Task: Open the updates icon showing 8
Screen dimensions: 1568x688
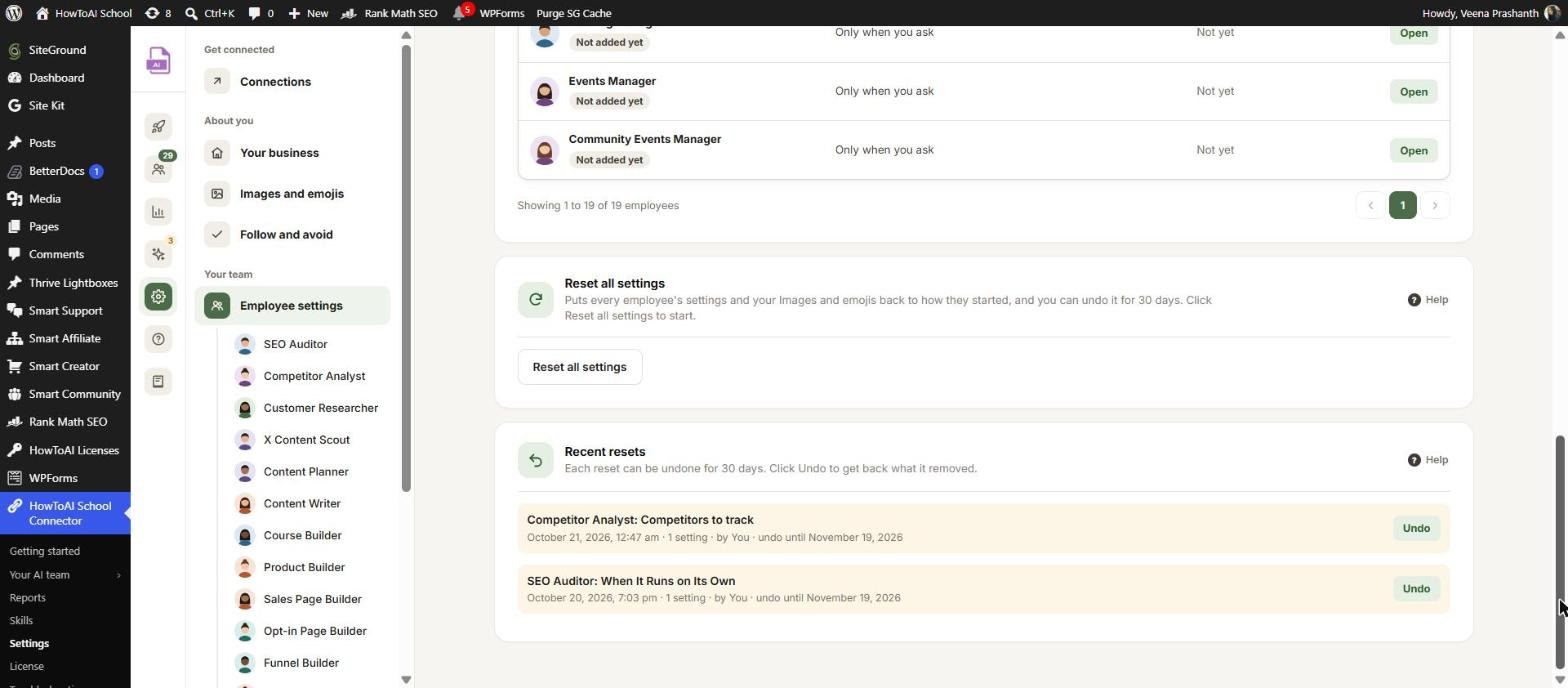Action: tap(158, 13)
